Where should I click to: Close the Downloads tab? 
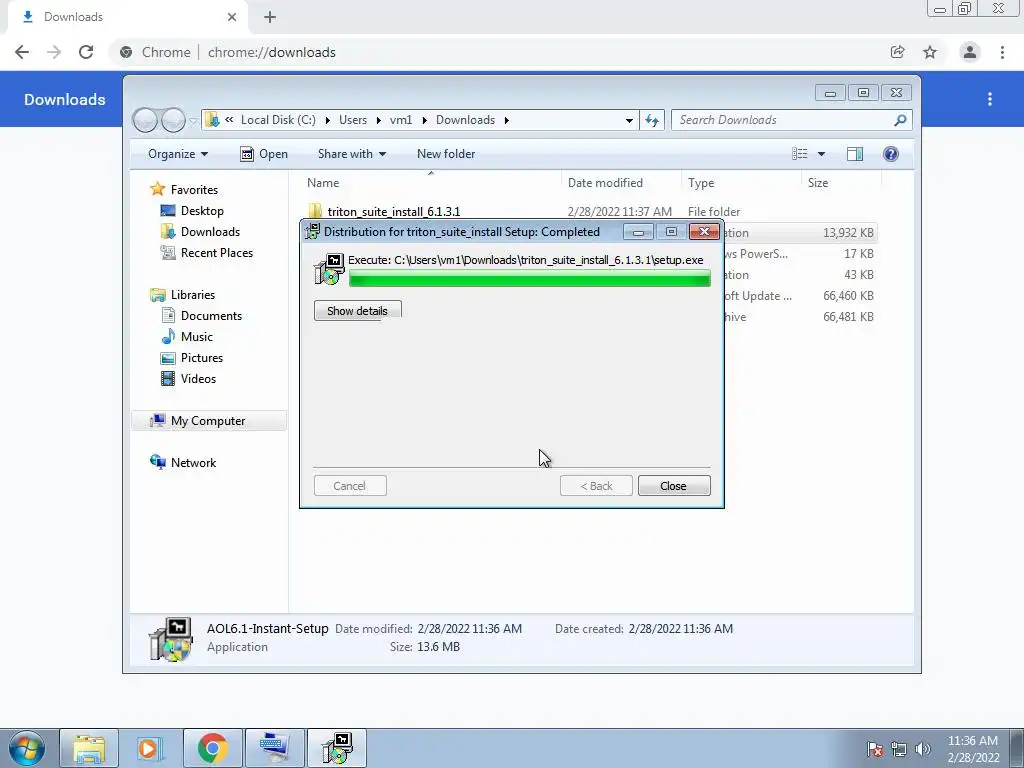(x=232, y=18)
